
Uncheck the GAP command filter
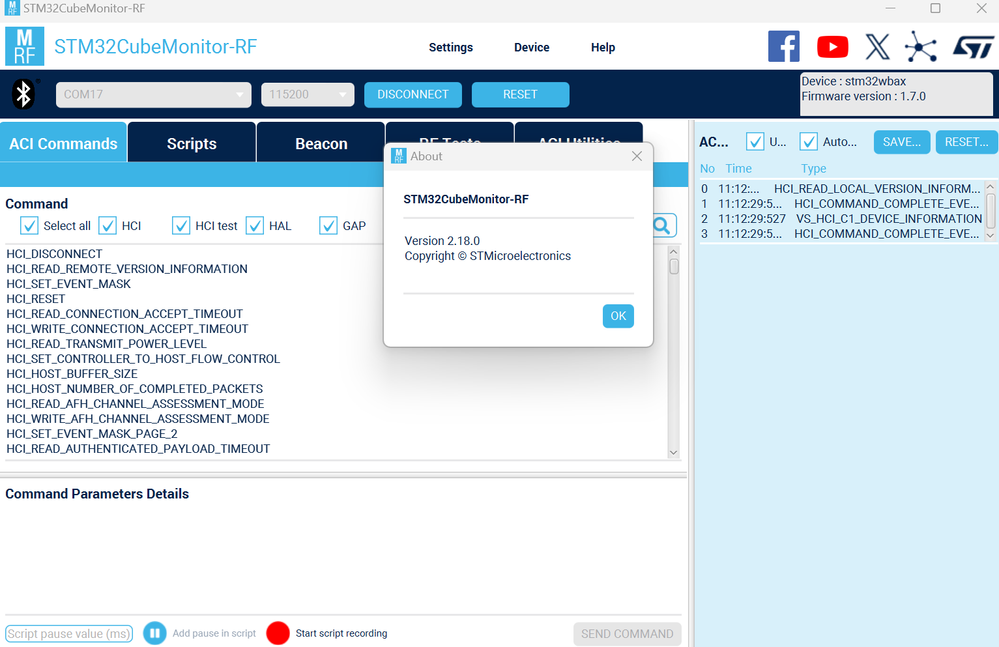tap(328, 225)
